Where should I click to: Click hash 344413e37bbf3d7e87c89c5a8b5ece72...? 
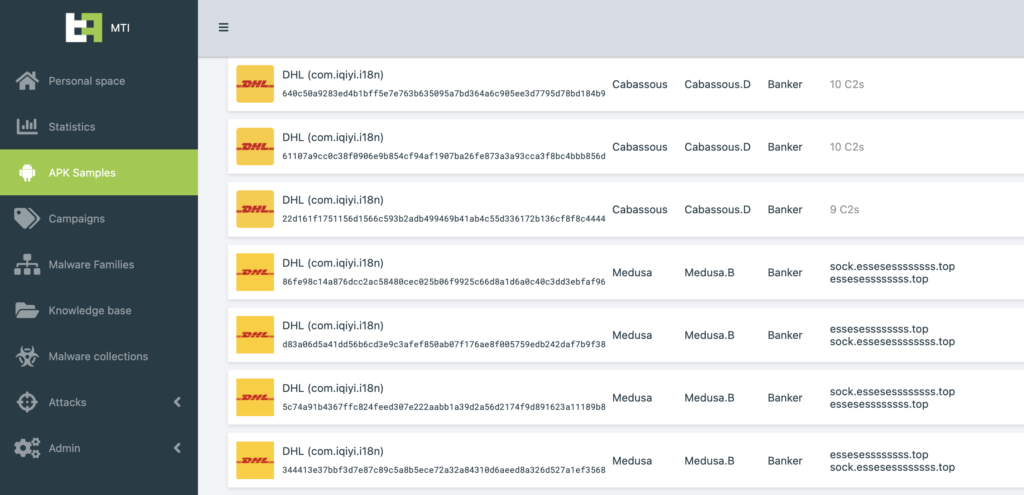tap(444, 470)
